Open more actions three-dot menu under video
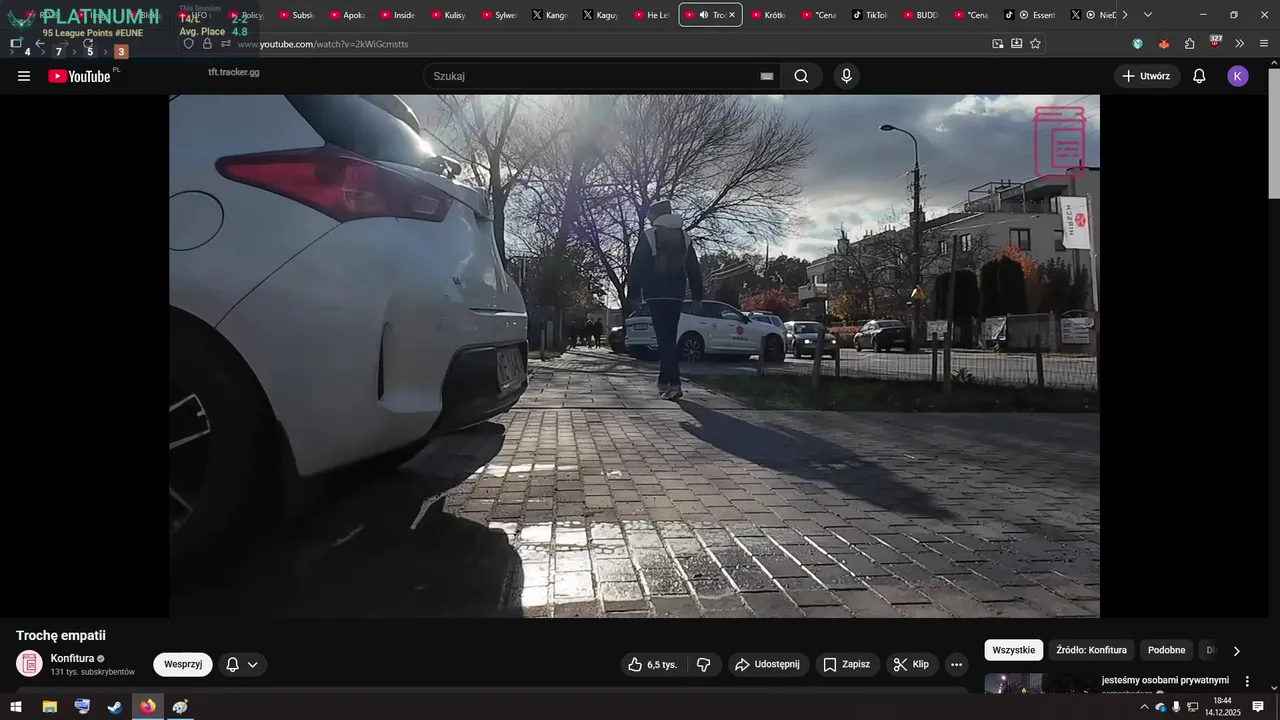The image size is (1280, 720). [x=957, y=664]
